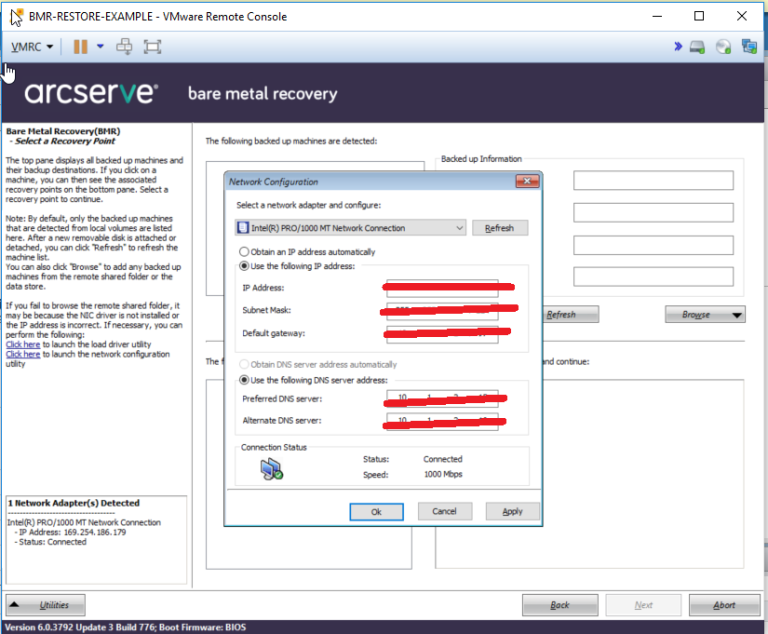
Task: Click the '1 Network Adapter(s) Detected' heading
Action: coord(74,503)
